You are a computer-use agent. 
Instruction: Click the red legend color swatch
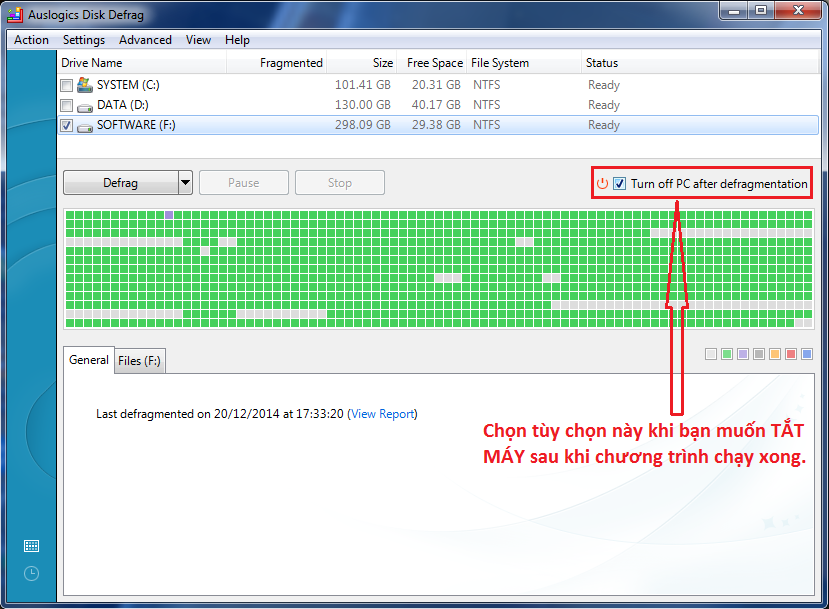point(791,354)
